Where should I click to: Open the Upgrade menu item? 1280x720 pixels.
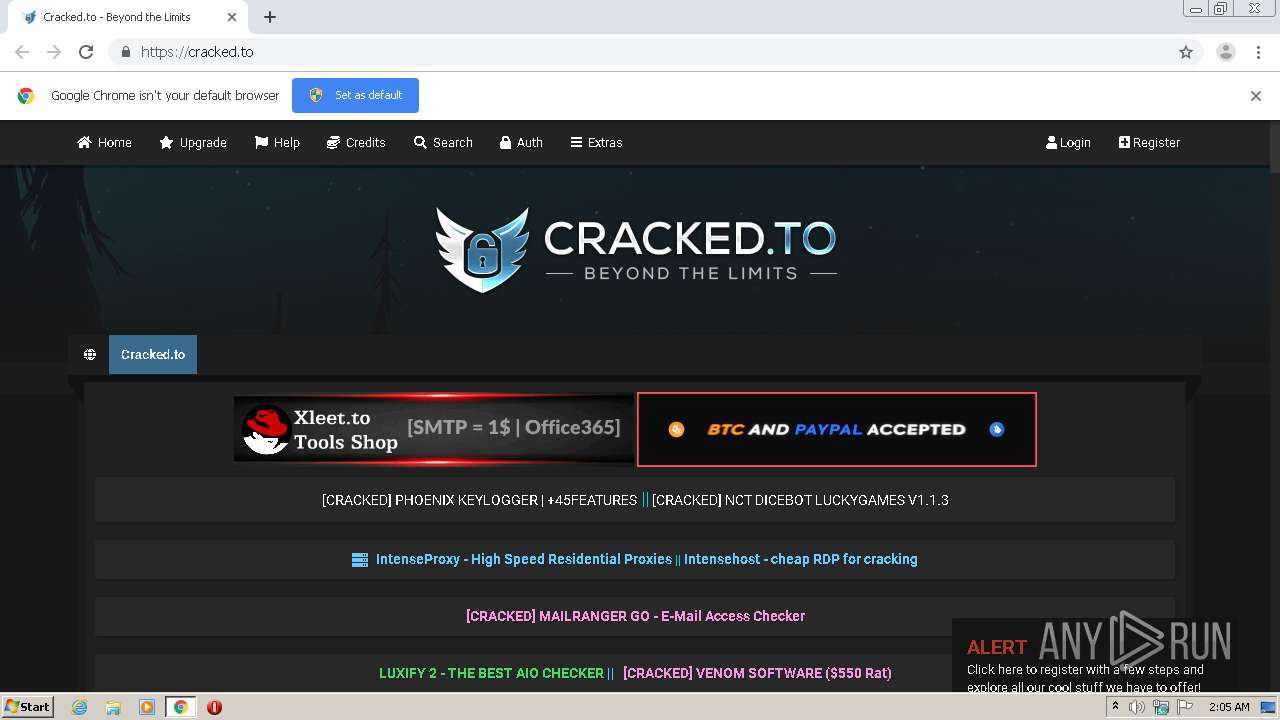click(x=193, y=142)
